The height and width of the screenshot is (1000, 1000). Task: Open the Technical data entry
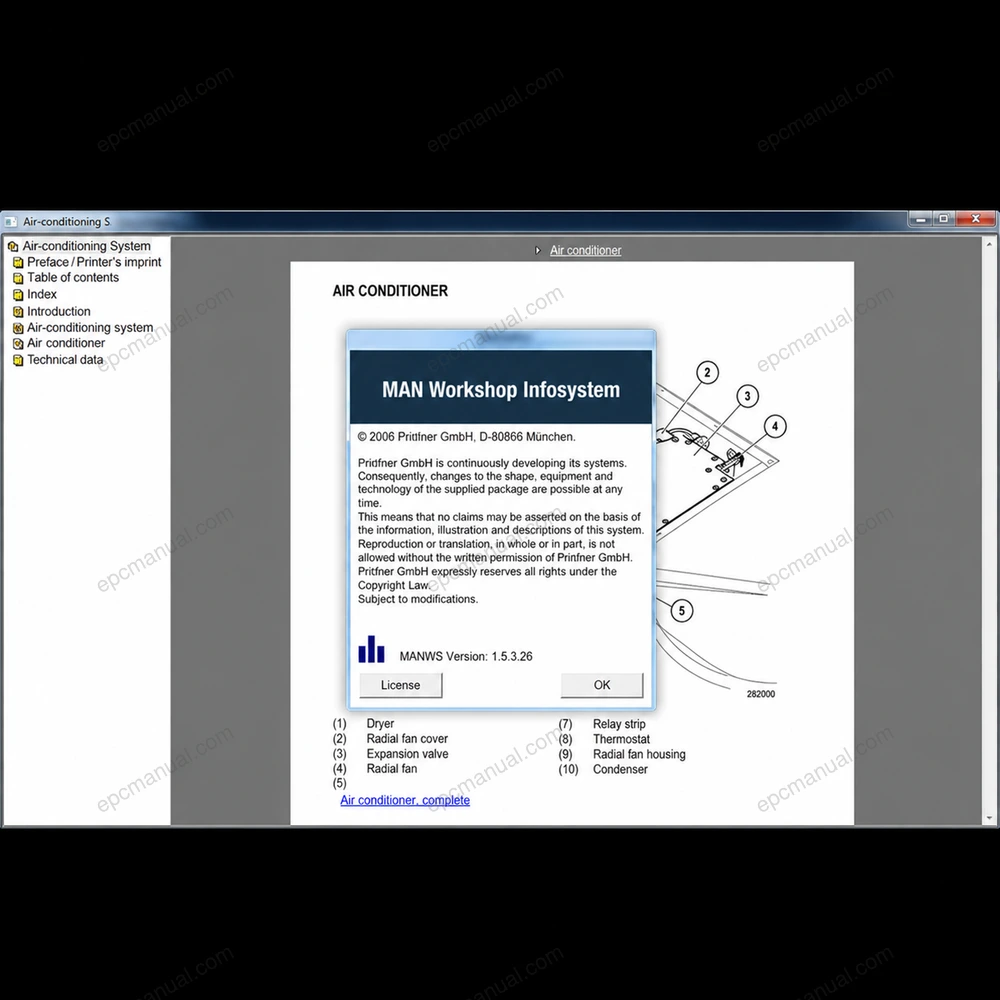tap(65, 360)
